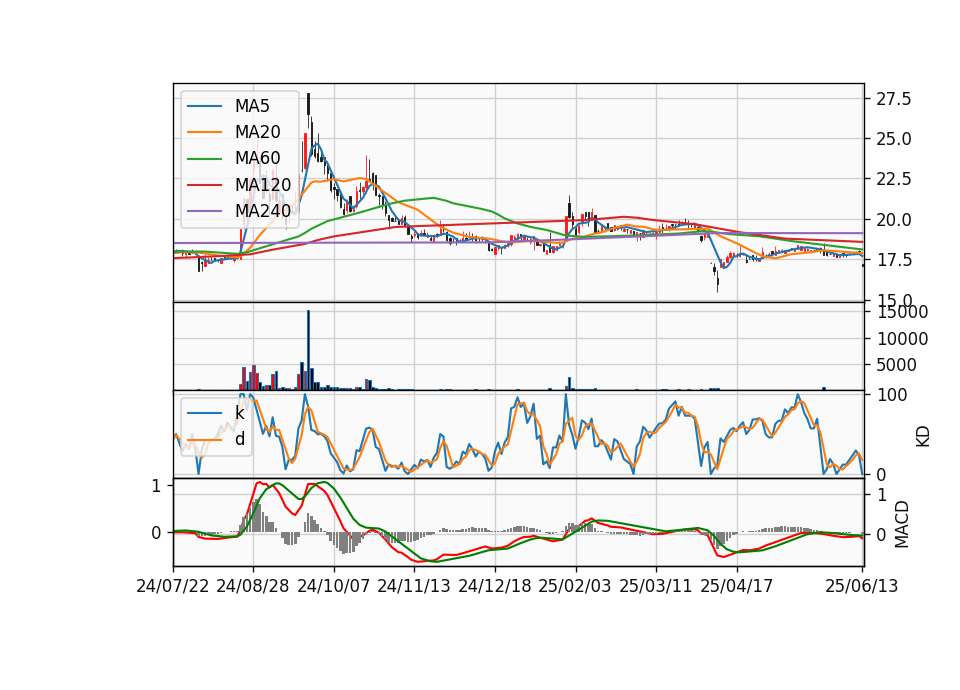
Task: Click the MA5 legend label
Action: (x=252, y=106)
